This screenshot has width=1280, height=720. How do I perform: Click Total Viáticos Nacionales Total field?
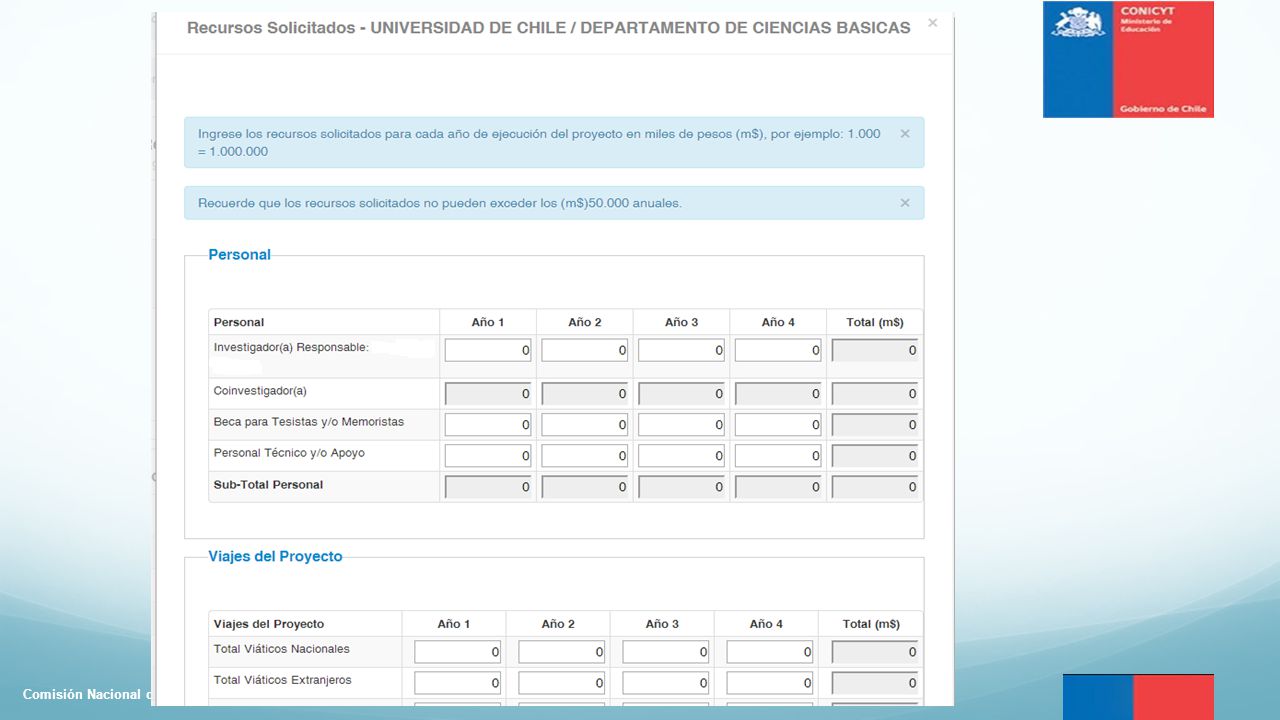875,652
